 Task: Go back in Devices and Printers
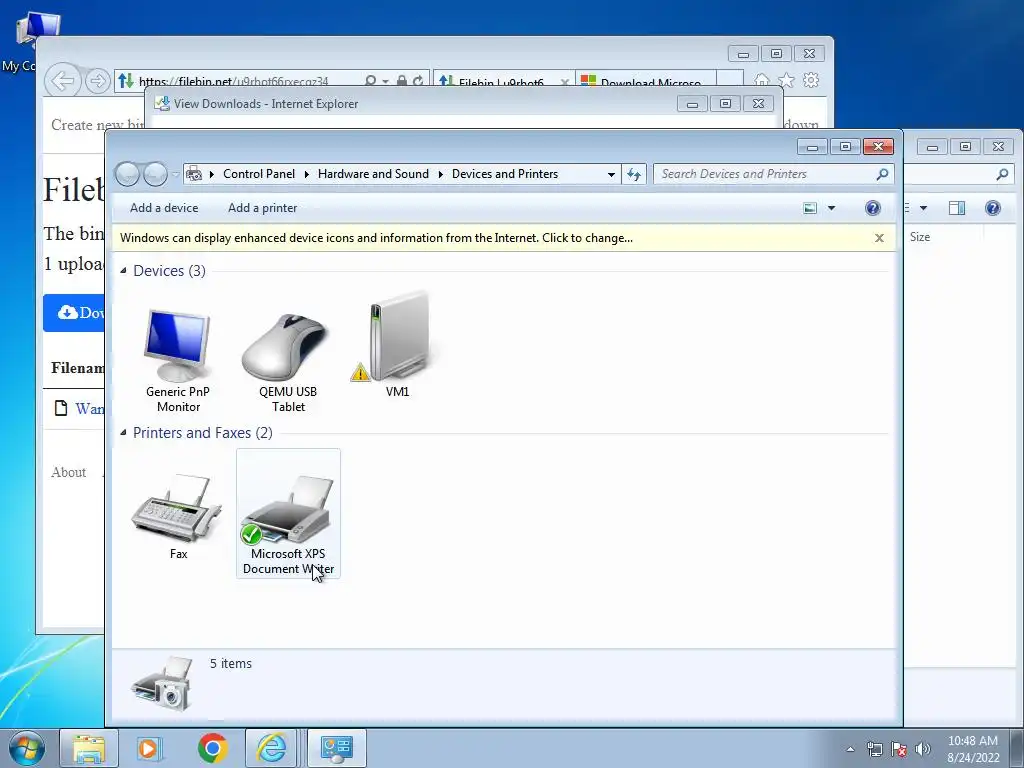click(127, 174)
